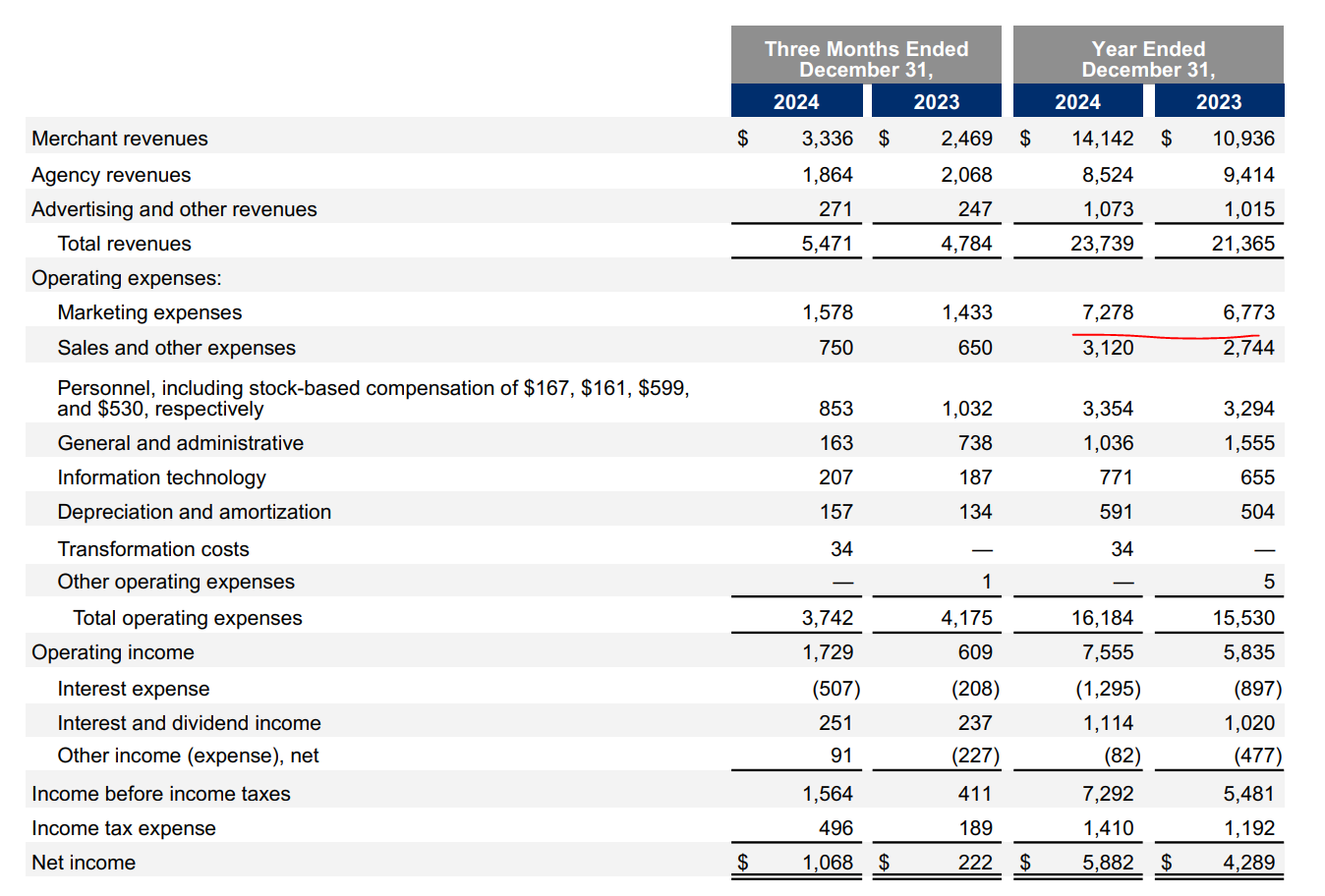Screen dimensions: 1325x896
Task: Select agency revenues value 1,864
Action: pyautogui.click(x=827, y=175)
